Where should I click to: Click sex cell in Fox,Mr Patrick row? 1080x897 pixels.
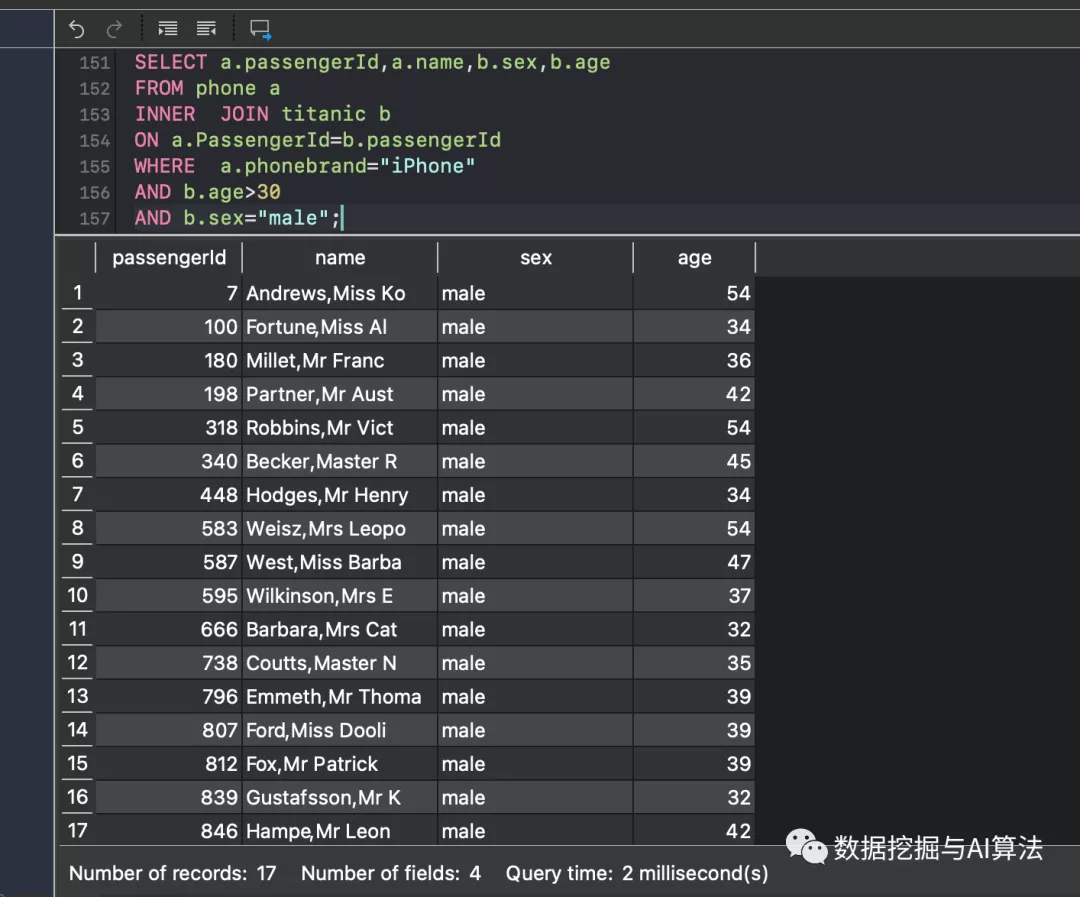tap(535, 764)
